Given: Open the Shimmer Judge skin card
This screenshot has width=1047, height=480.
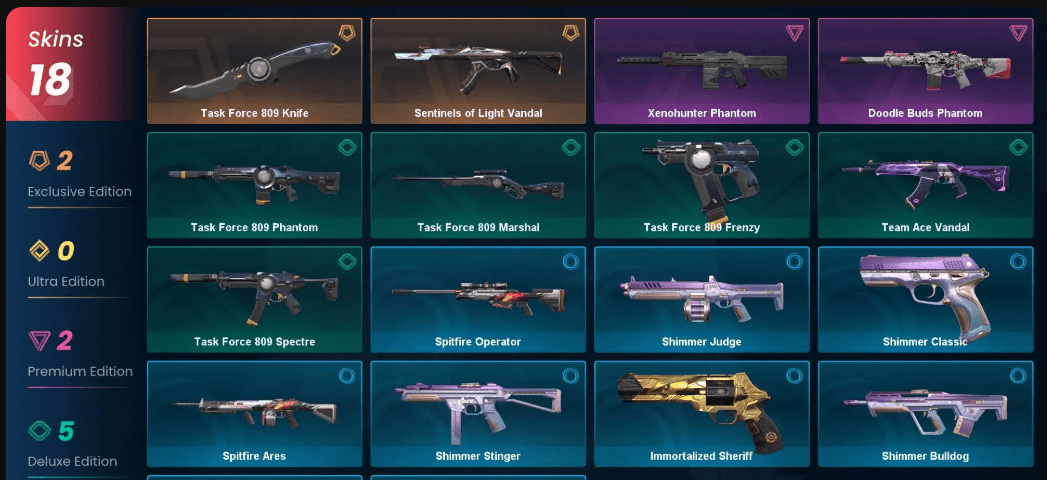Looking at the screenshot, I should click(702, 300).
